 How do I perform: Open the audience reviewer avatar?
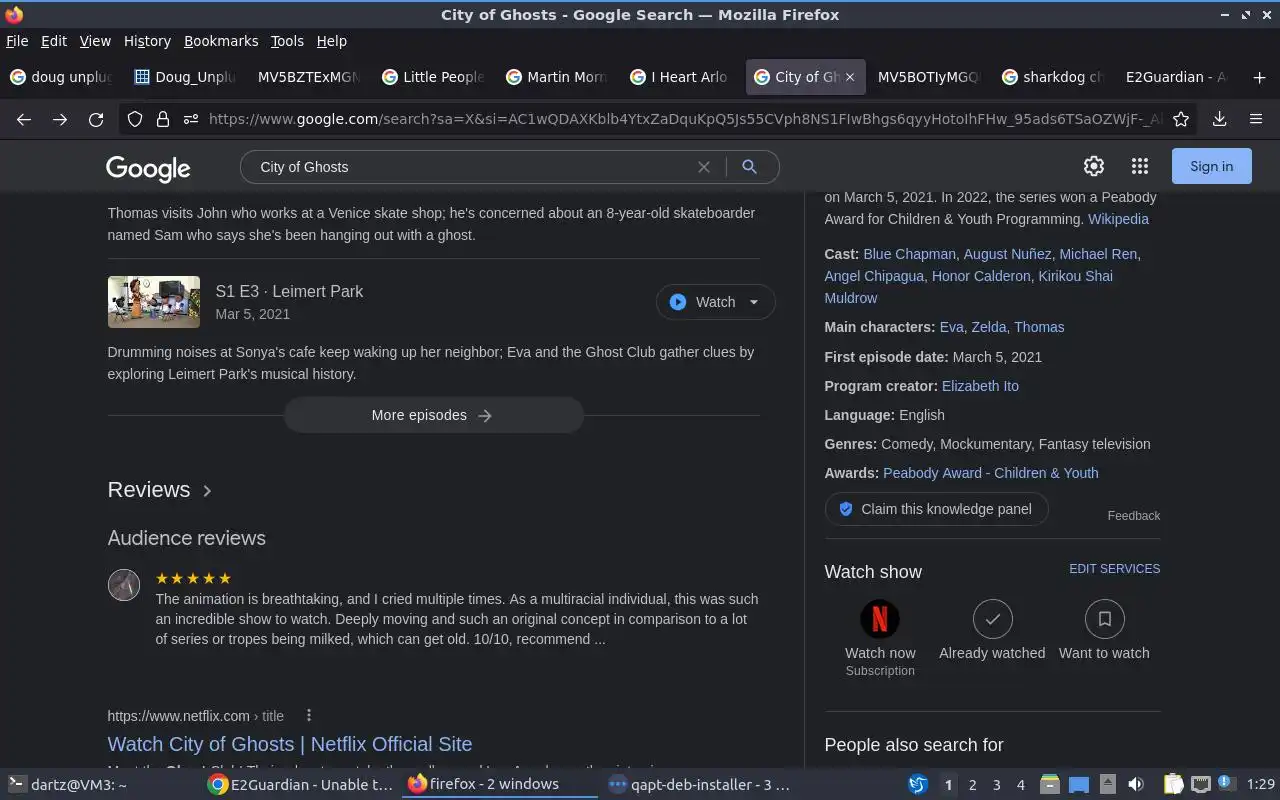pyautogui.click(x=124, y=585)
